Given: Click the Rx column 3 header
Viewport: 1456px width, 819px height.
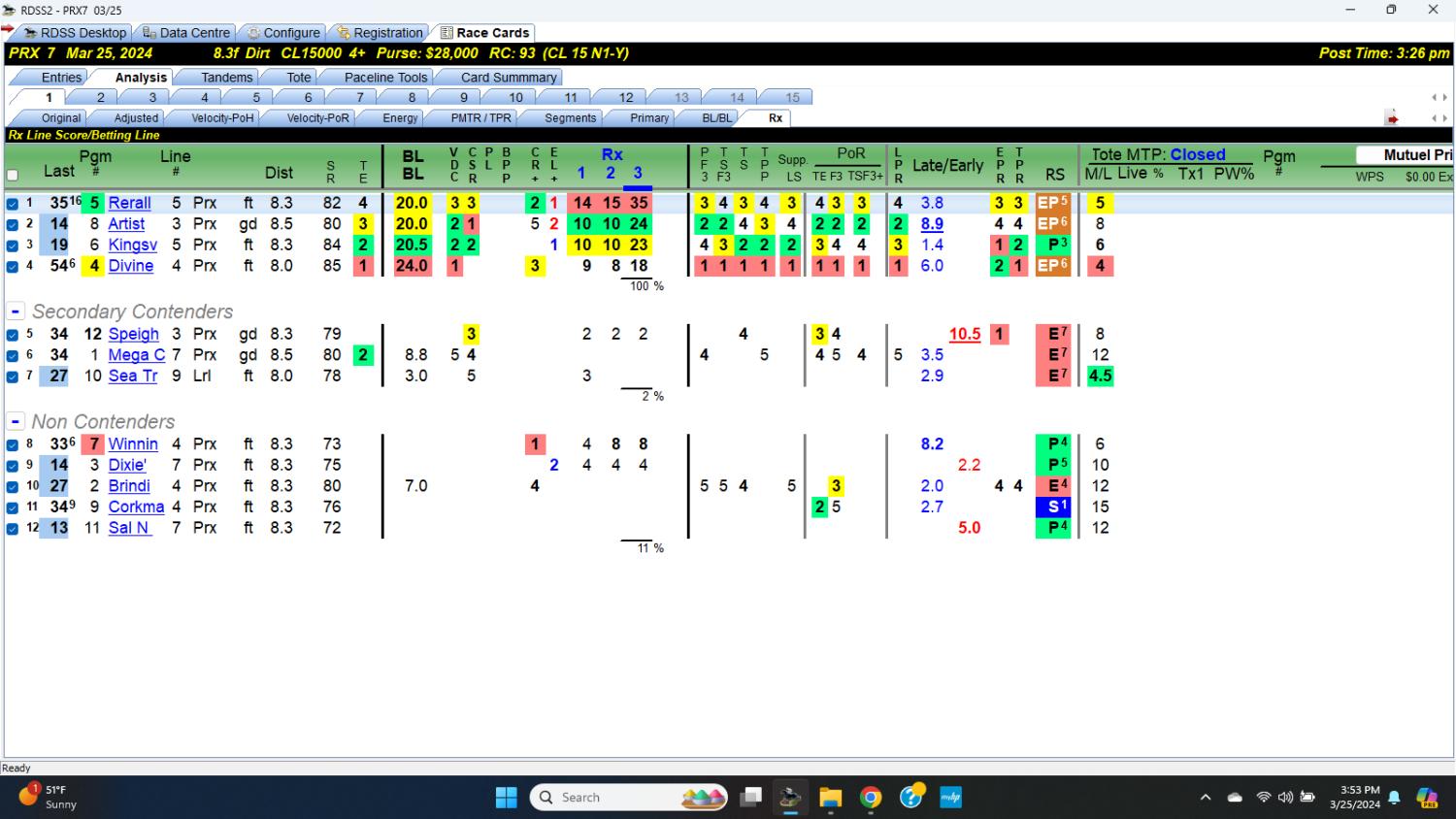Looking at the screenshot, I should 638,173.
